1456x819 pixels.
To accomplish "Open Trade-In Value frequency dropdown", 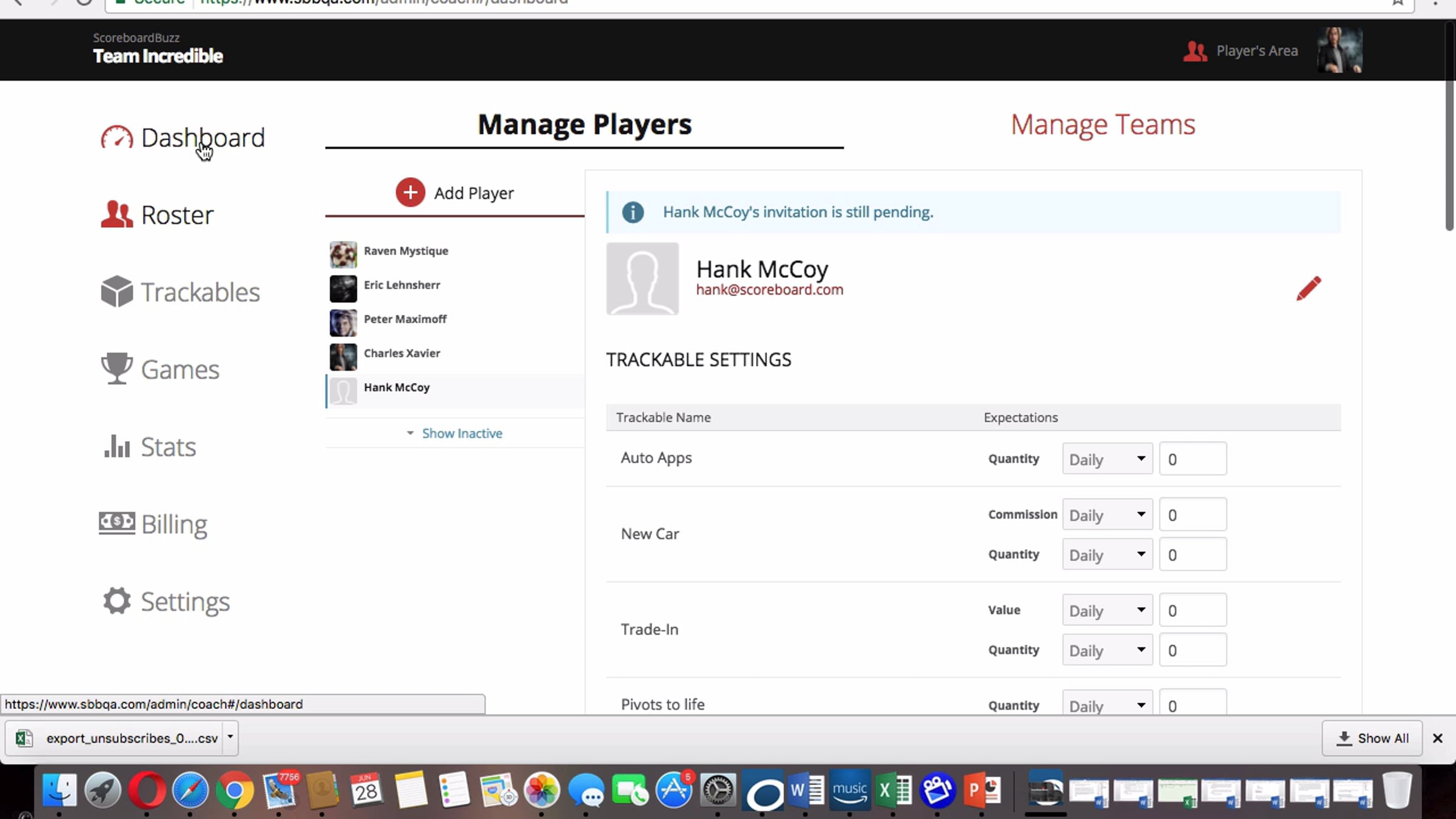I will point(1107,610).
